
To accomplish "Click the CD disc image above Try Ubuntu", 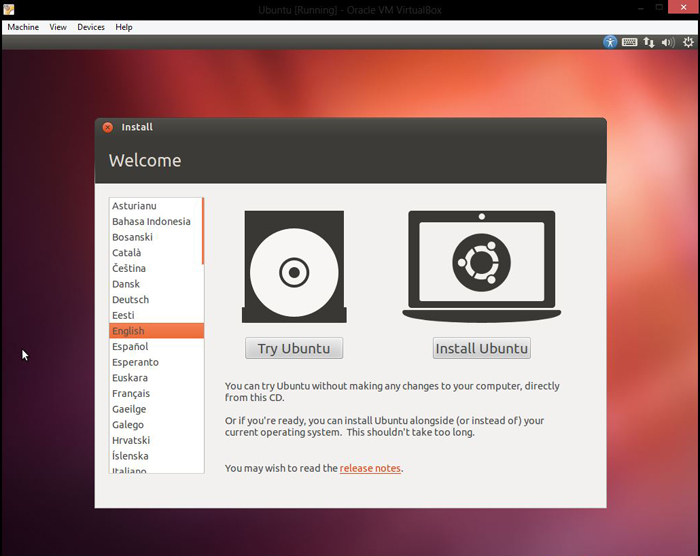I will pyautogui.click(x=294, y=267).
